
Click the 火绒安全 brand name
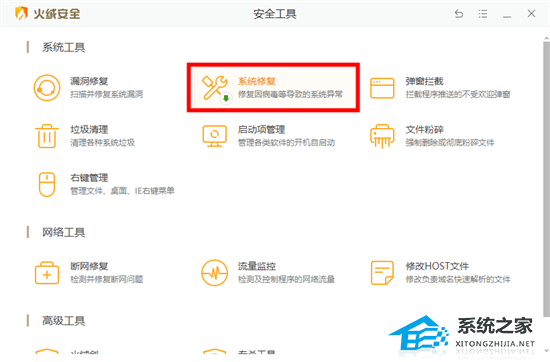(x=57, y=14)
